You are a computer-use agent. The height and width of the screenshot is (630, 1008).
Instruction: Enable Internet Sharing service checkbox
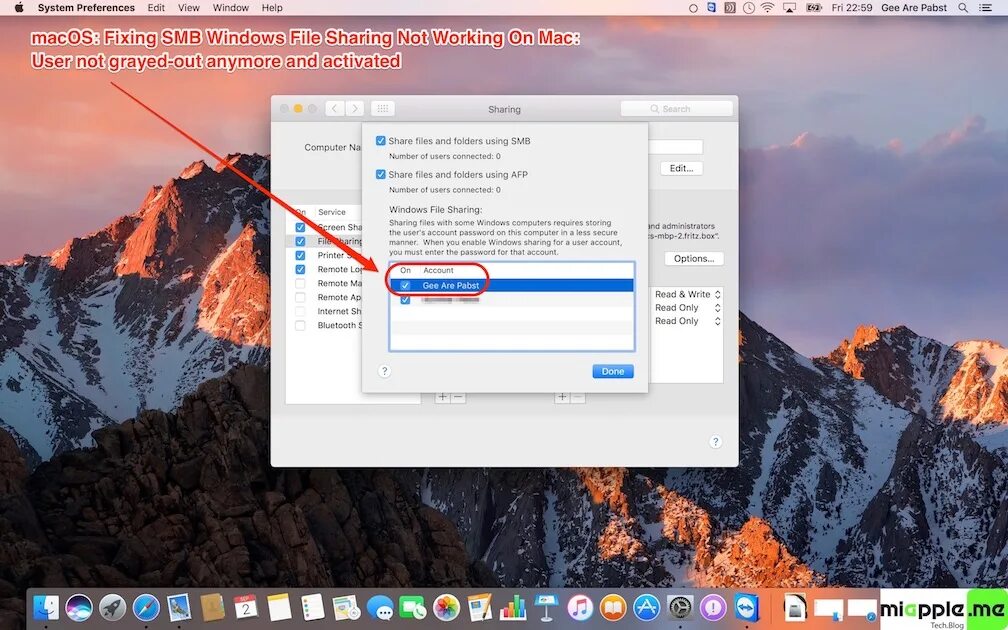pos(300,311)
